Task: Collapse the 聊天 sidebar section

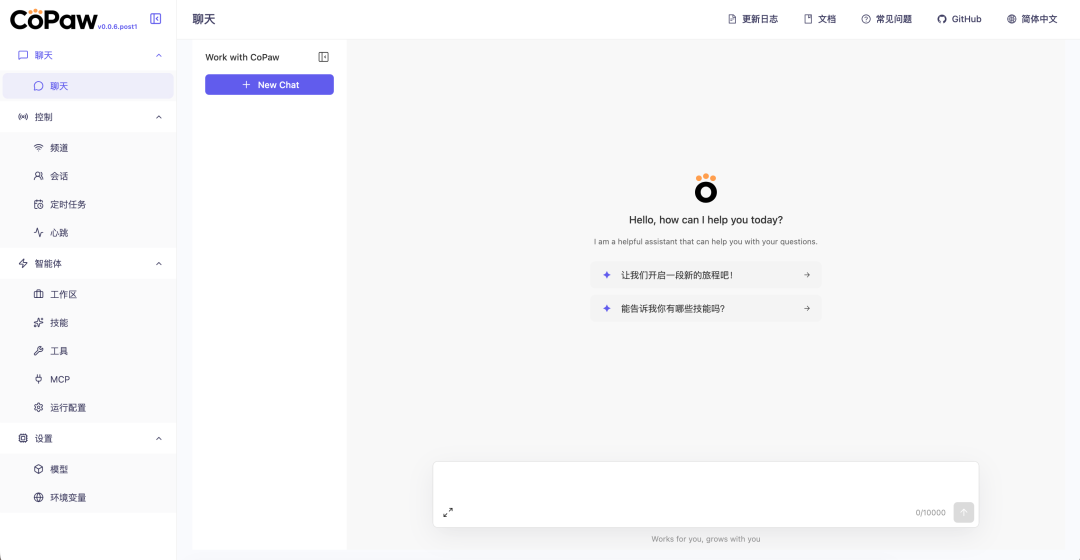Action: (x=159, y=55)
